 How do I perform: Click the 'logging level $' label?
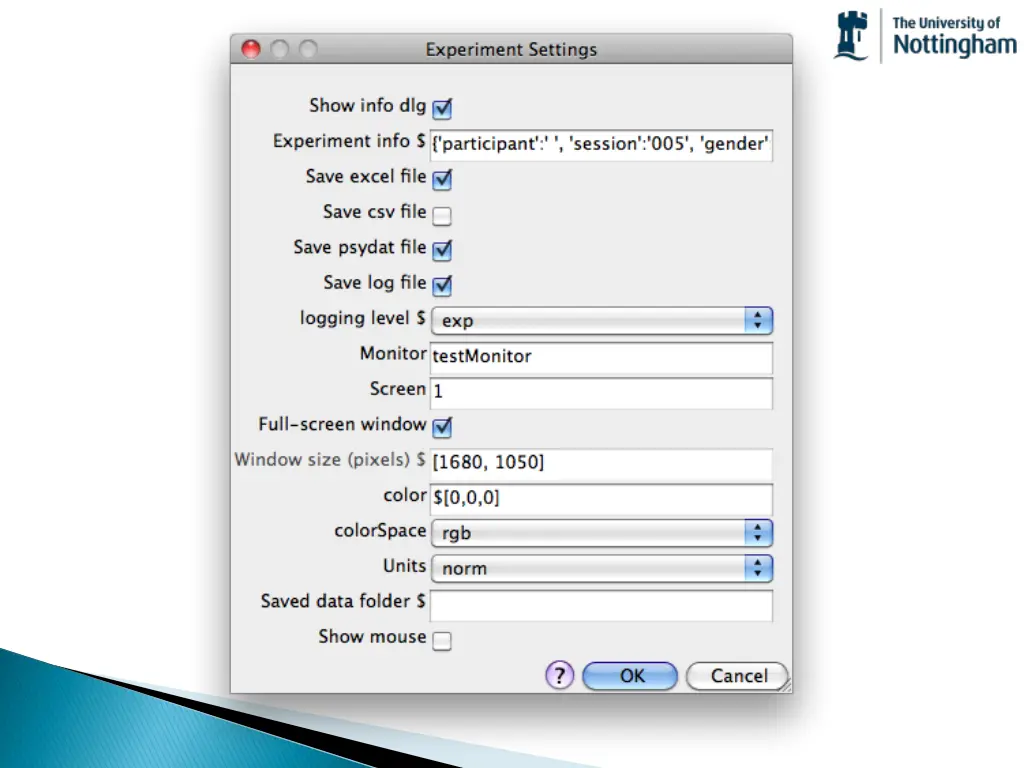[362, 318]
